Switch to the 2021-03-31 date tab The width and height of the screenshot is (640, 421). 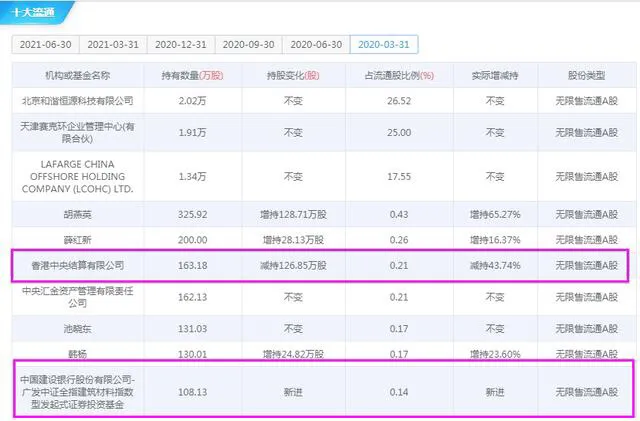click(x=113, y=45)
